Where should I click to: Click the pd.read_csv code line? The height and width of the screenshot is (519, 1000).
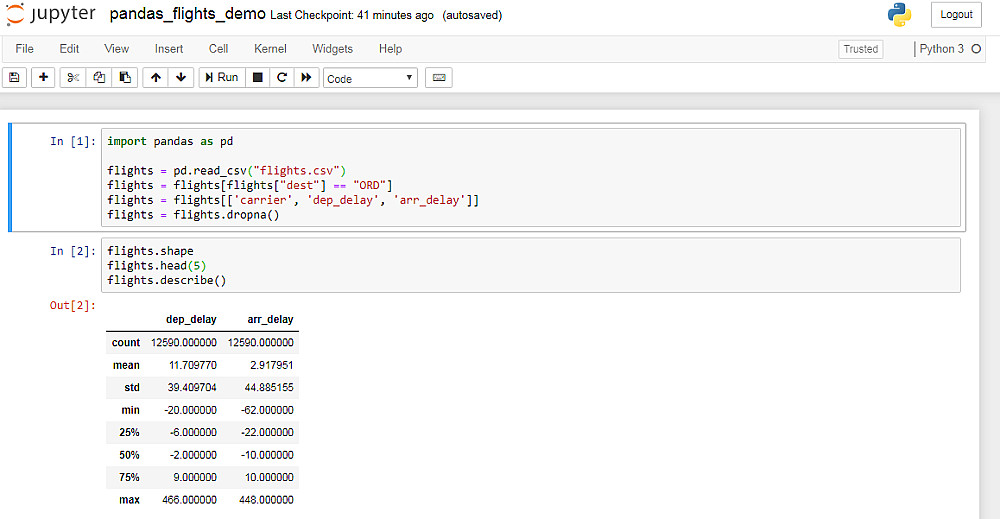coord(226,171)
